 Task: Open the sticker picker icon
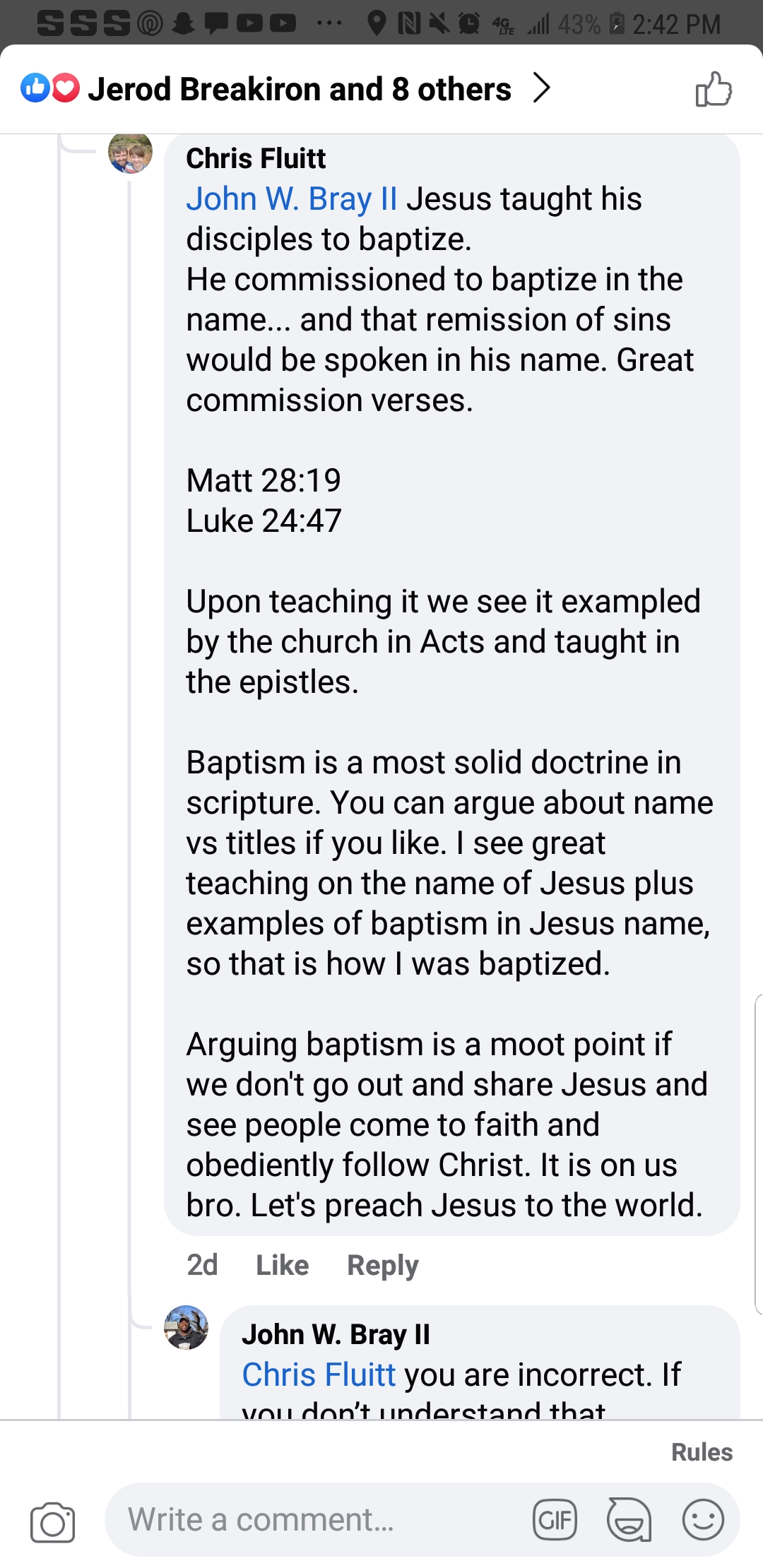tap(629, 1519)
